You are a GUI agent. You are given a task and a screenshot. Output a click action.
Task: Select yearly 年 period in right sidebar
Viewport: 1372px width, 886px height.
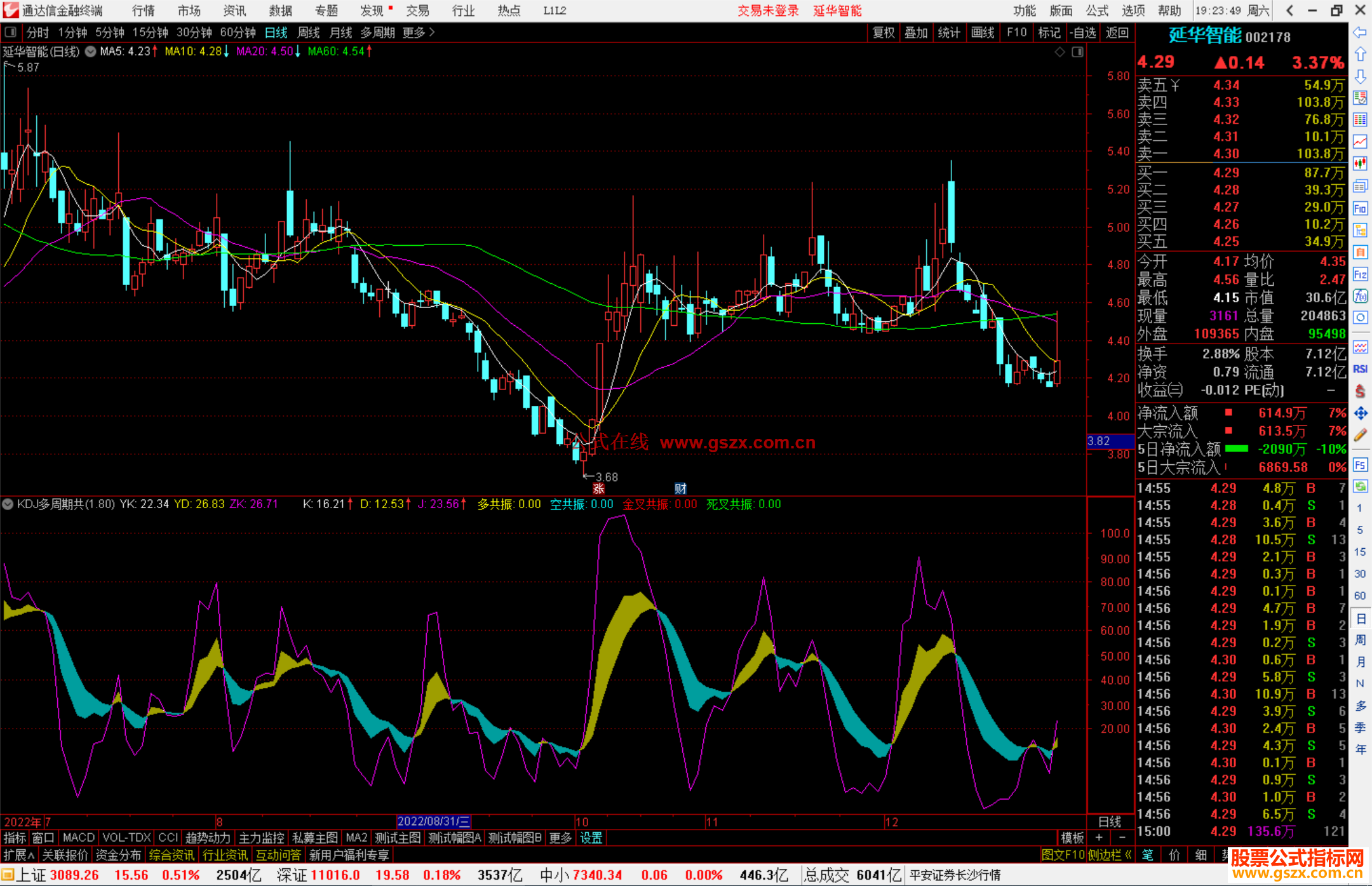[x=1361, y=749]
